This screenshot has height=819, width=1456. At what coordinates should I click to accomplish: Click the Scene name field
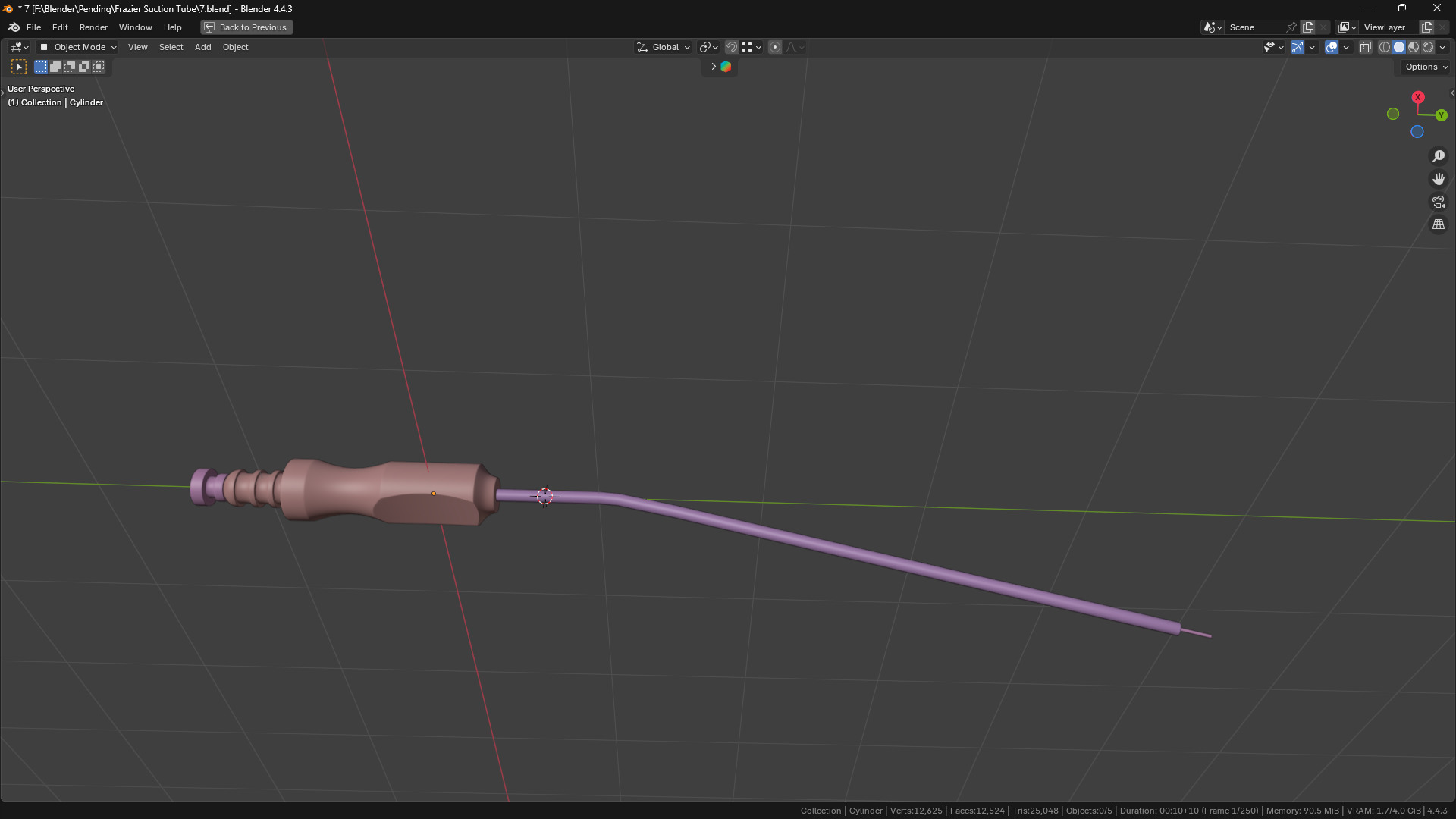tap(1255, 27)
